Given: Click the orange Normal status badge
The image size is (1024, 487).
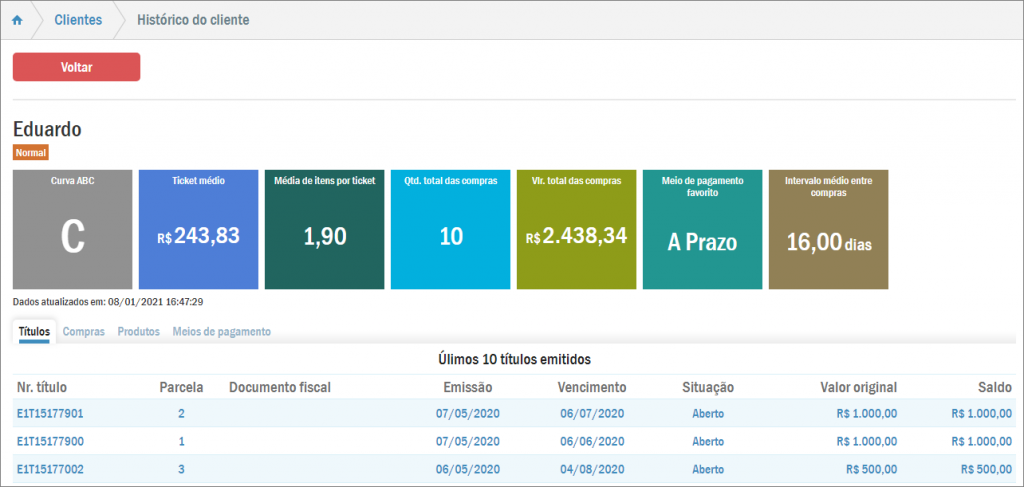Looking at the screenshot, I should [30, 153].
